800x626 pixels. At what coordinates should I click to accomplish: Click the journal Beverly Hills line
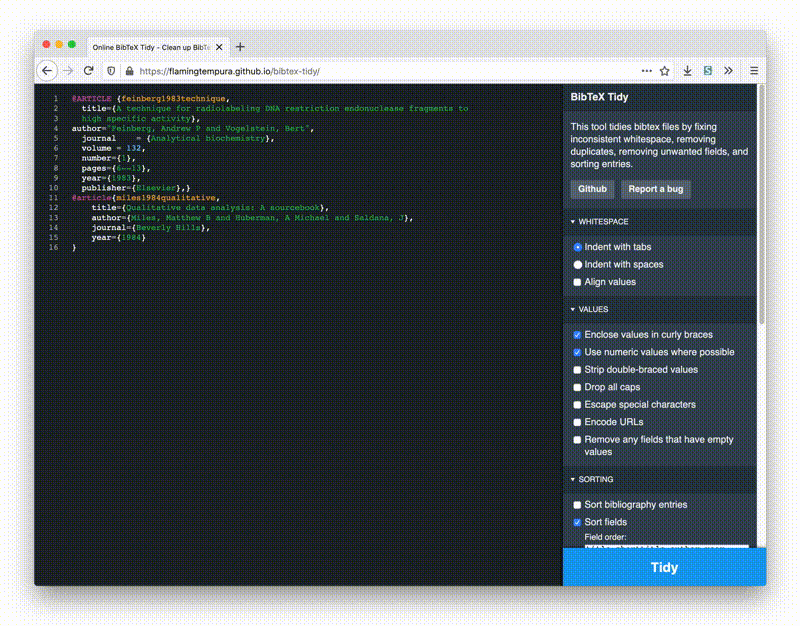pos(151,228)
